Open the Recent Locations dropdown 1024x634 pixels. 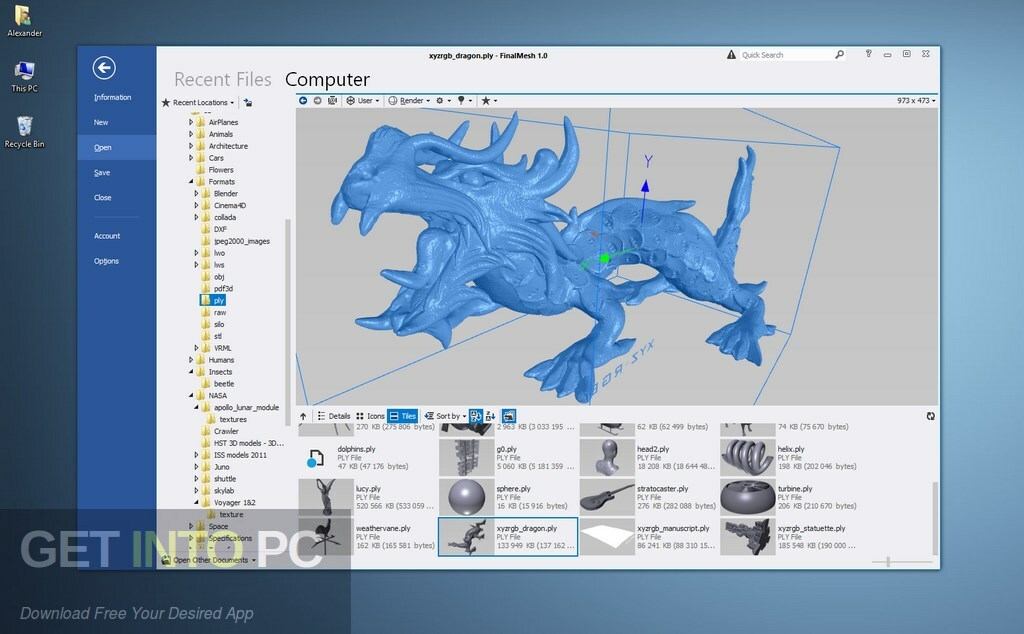point(198,103)
